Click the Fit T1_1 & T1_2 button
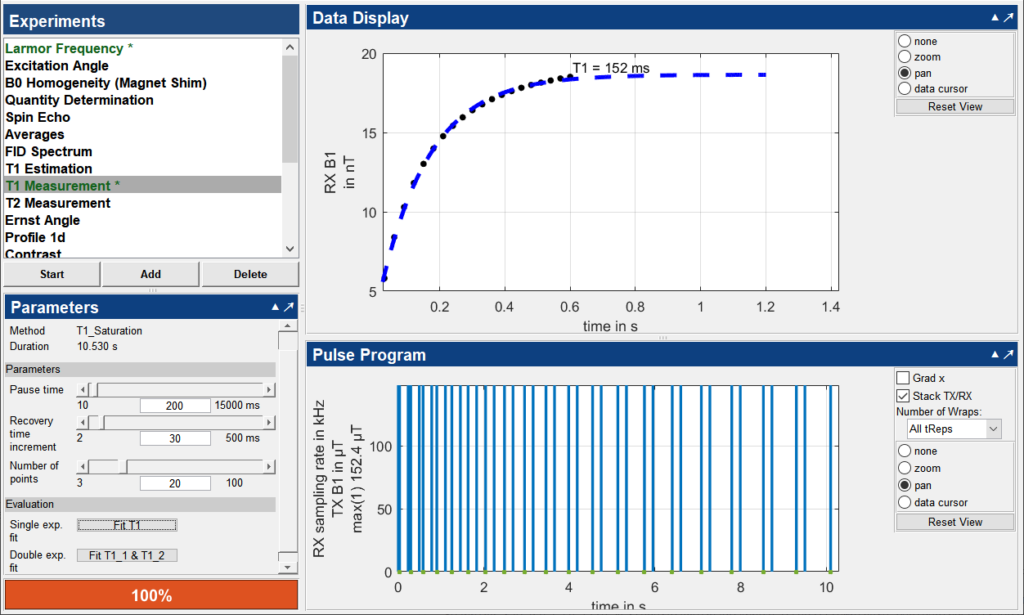 tap(127, 555)
